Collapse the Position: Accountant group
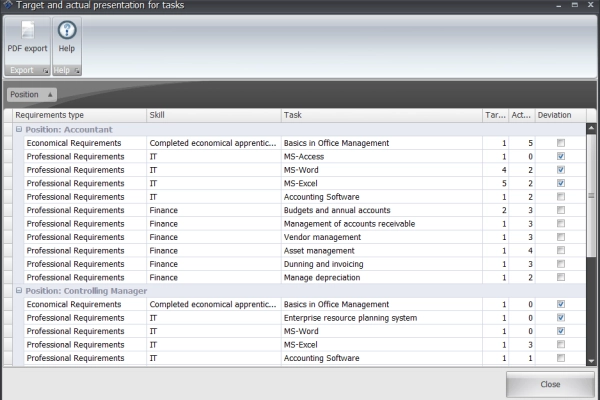The image size is (600, 400). (19, 130)
